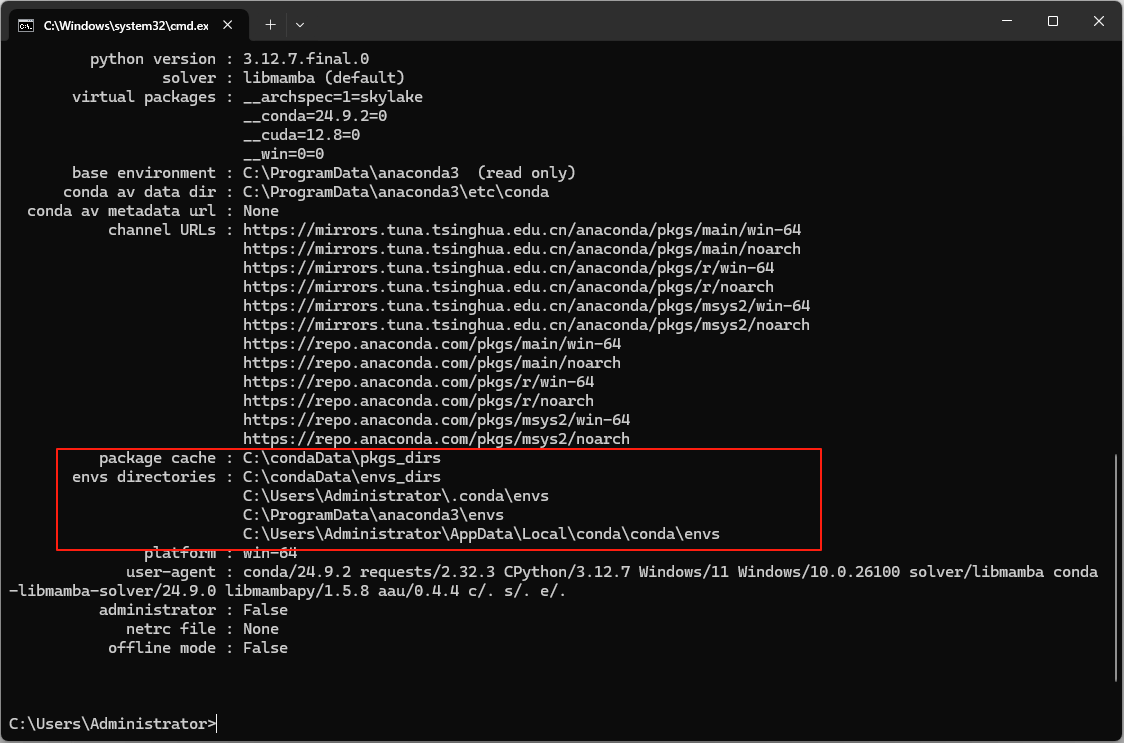1124x743 pixels.
Task: Open the new tab profile dropdown
Action: tap(300, 24)
